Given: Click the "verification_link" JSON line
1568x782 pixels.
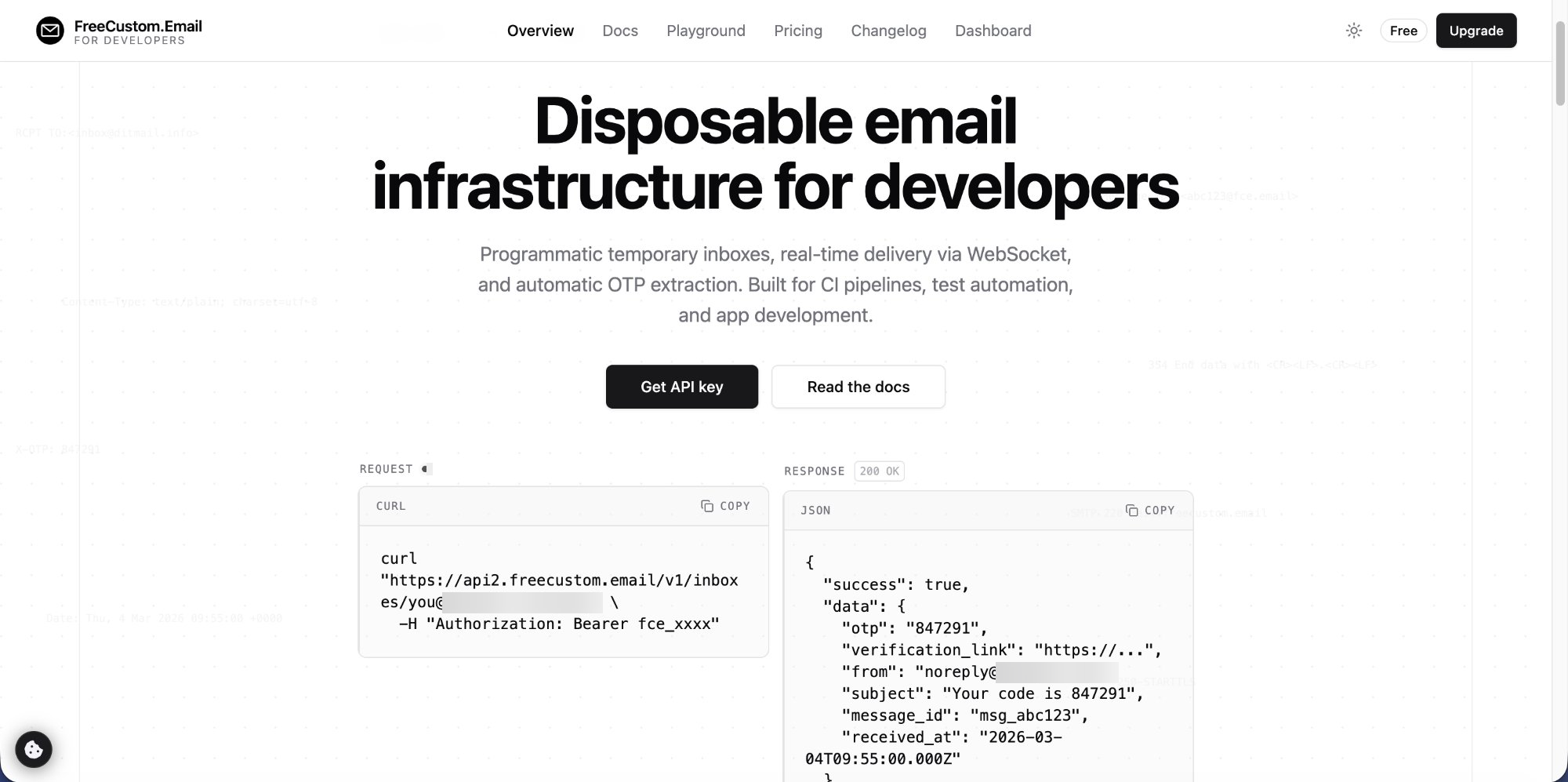Looking at the screenshot, I should [x=1001, y=650].
